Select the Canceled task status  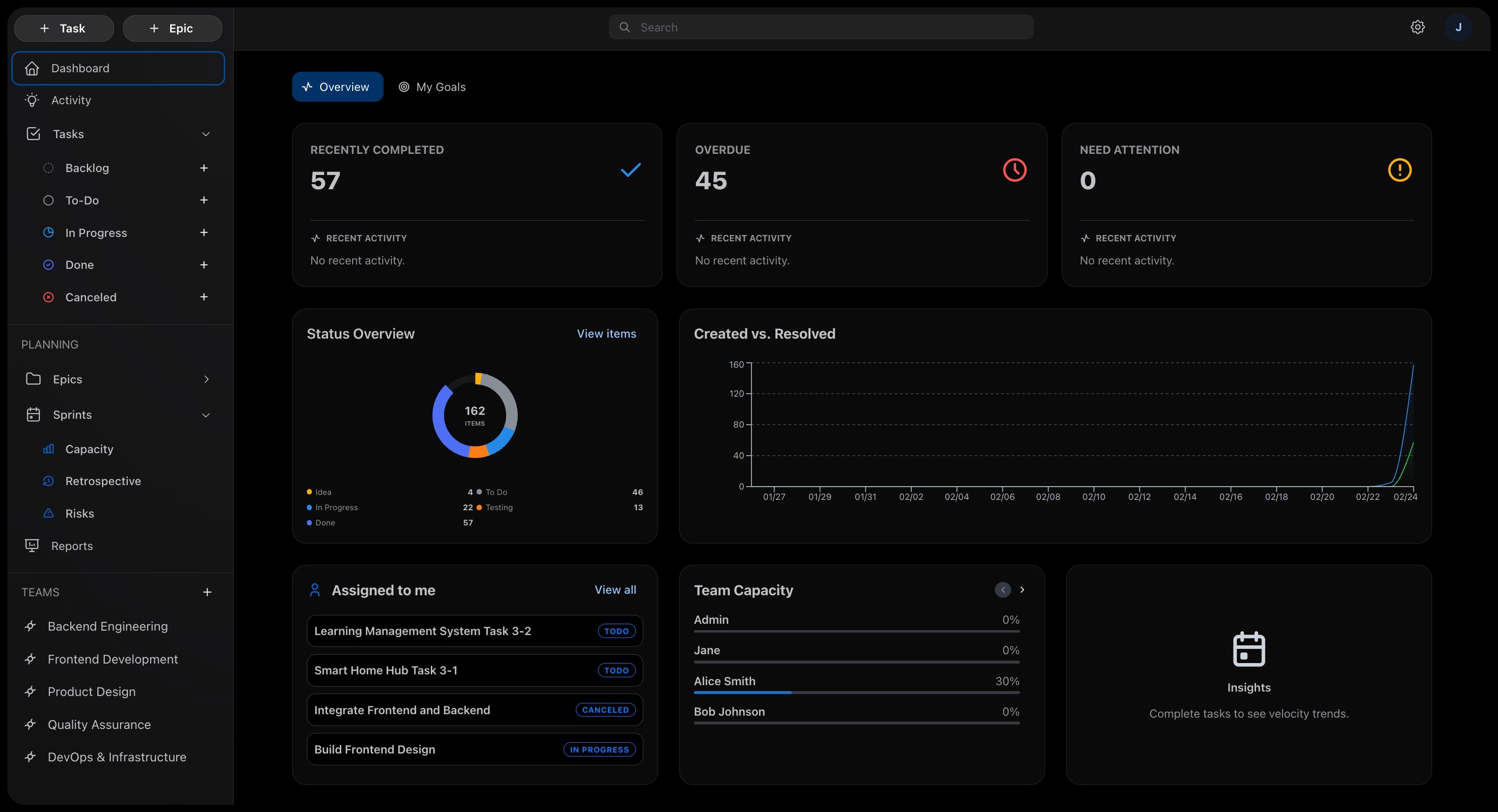point(90,297)
